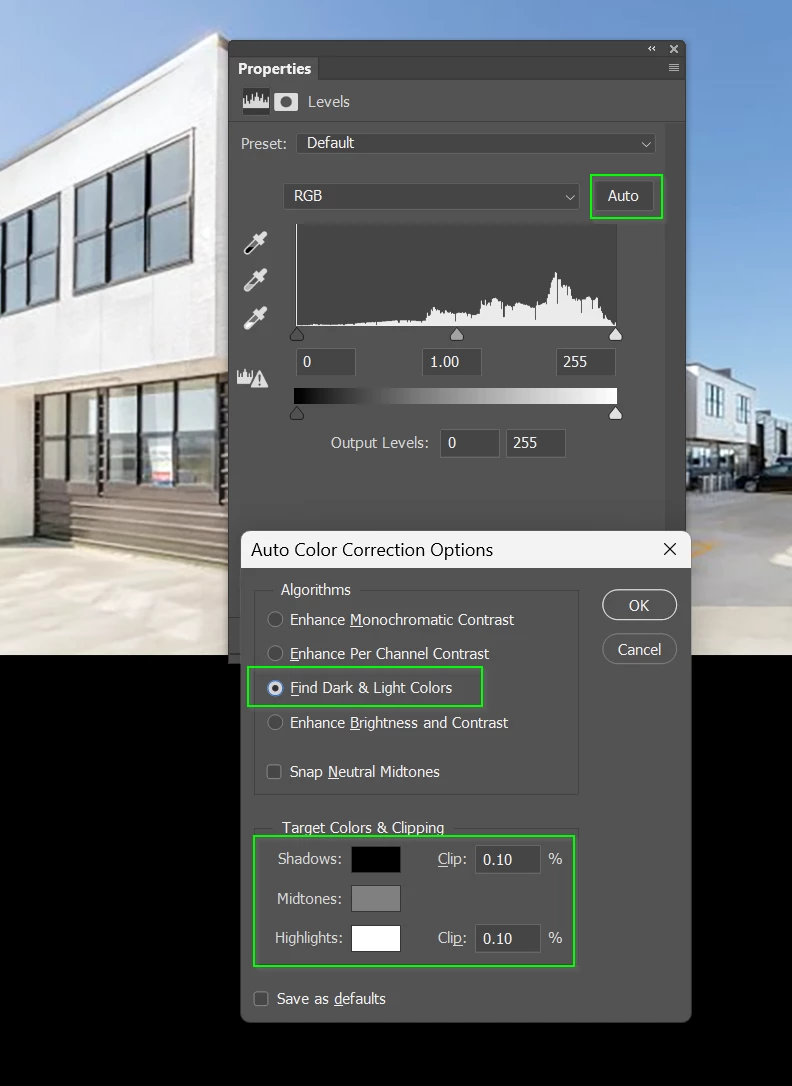Click the histogram warning recalculate icon
The image size is (792, 1086).
coord(252,378)
